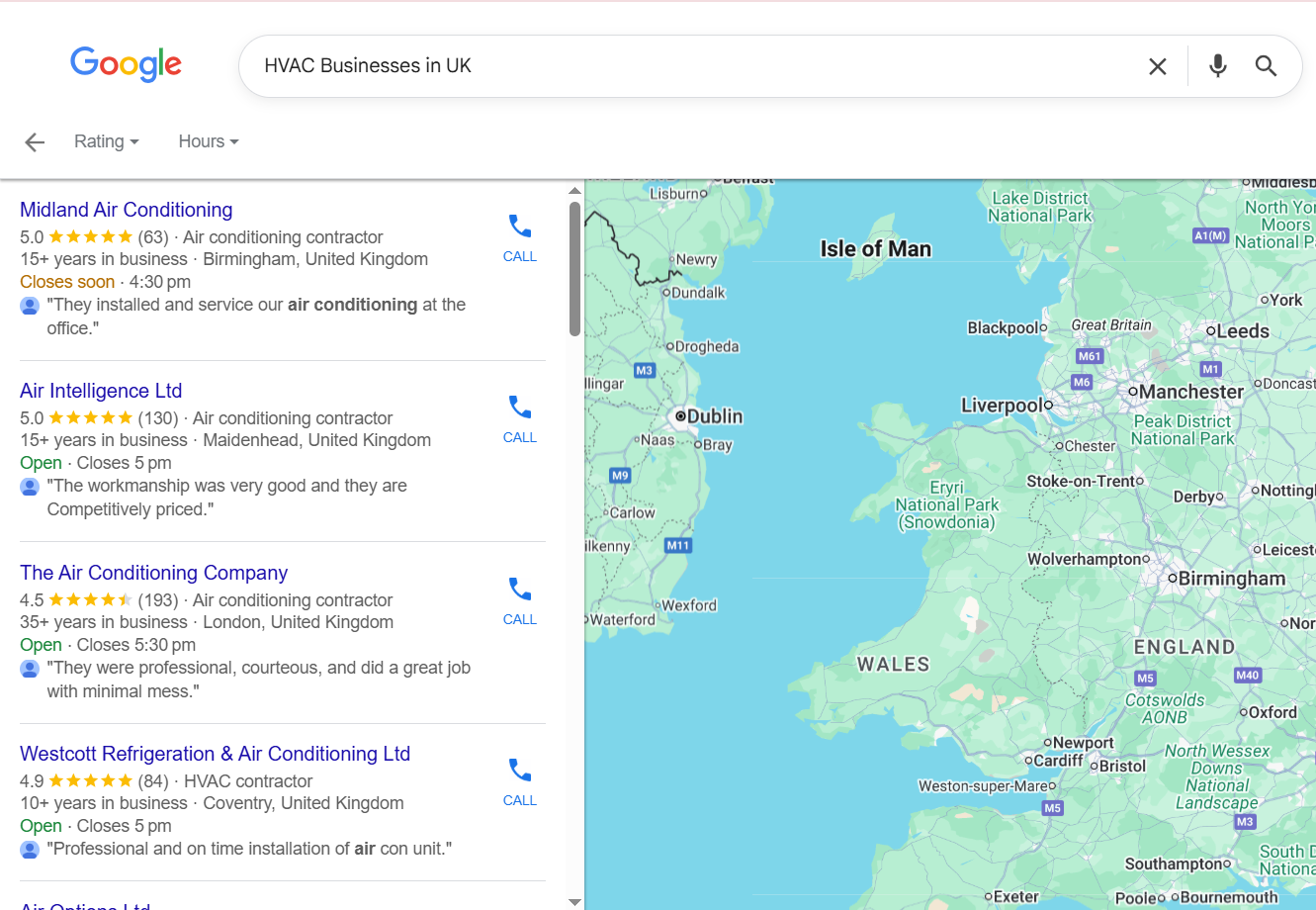
Task: Start voice search with microphone icon
Action: click(1217, 66)
